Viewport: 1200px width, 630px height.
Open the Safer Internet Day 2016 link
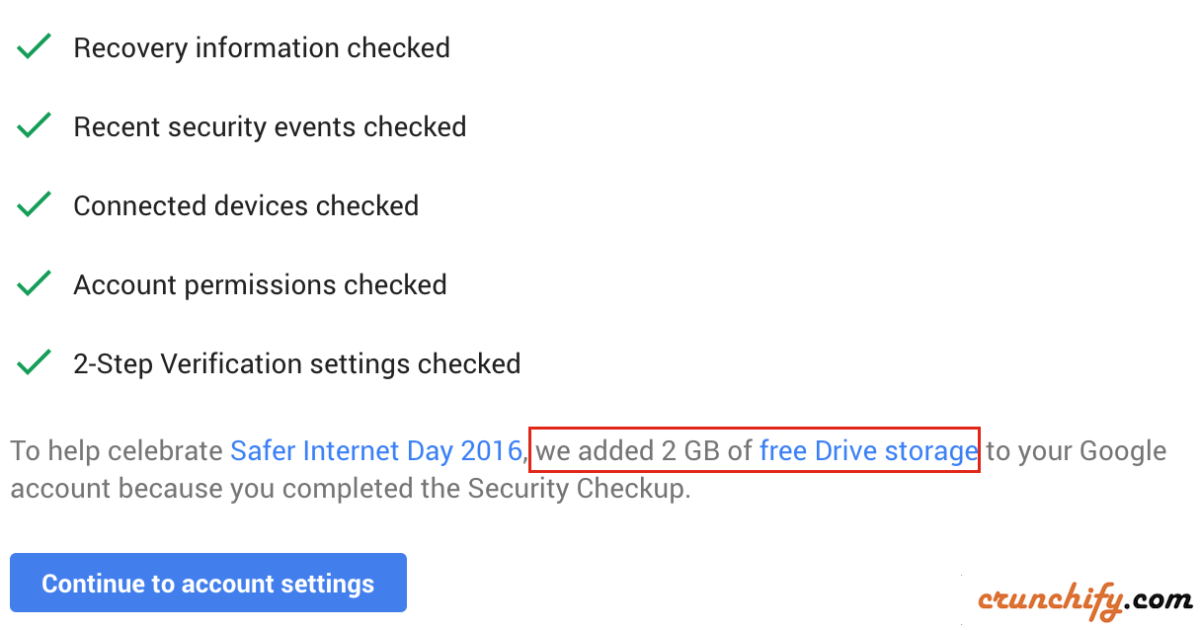click(376, 451)
